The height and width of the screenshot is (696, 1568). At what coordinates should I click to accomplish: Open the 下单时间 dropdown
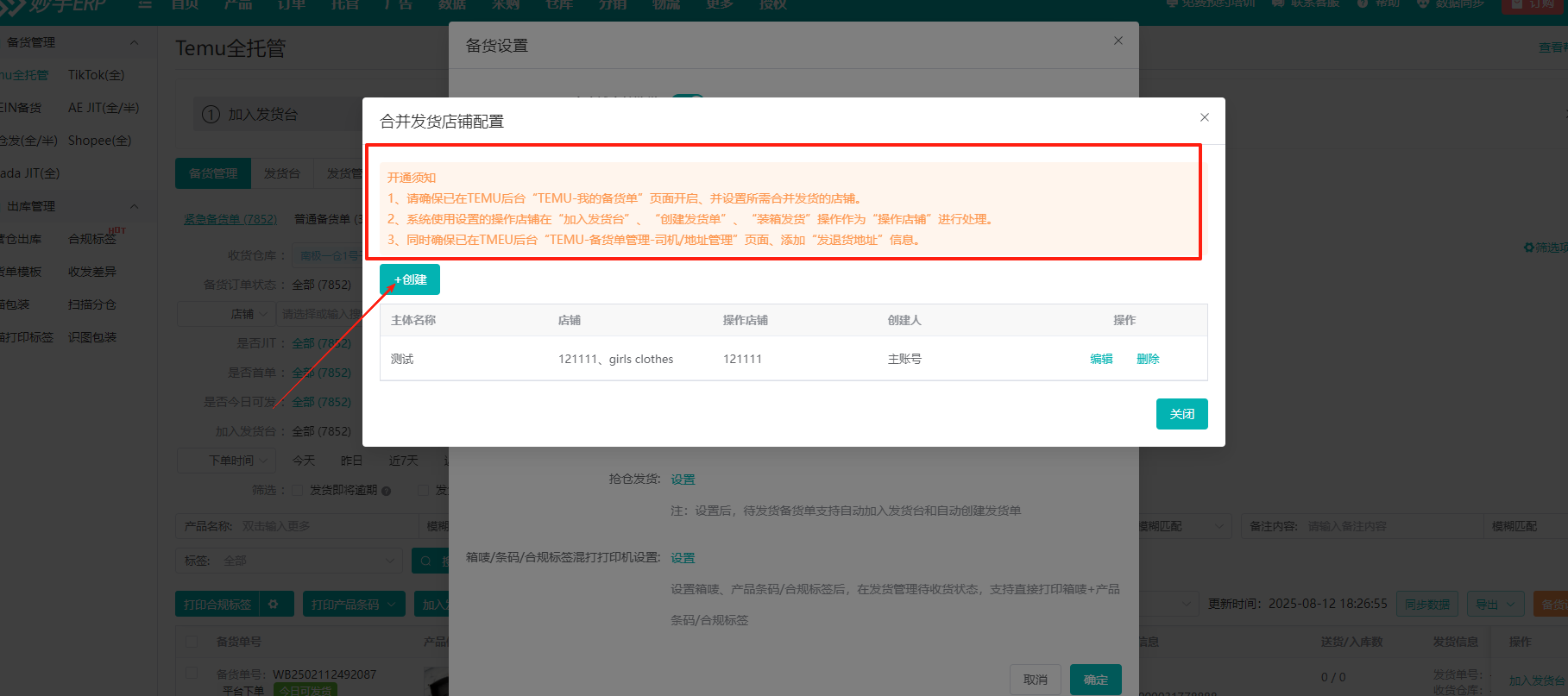pos(226,461)
